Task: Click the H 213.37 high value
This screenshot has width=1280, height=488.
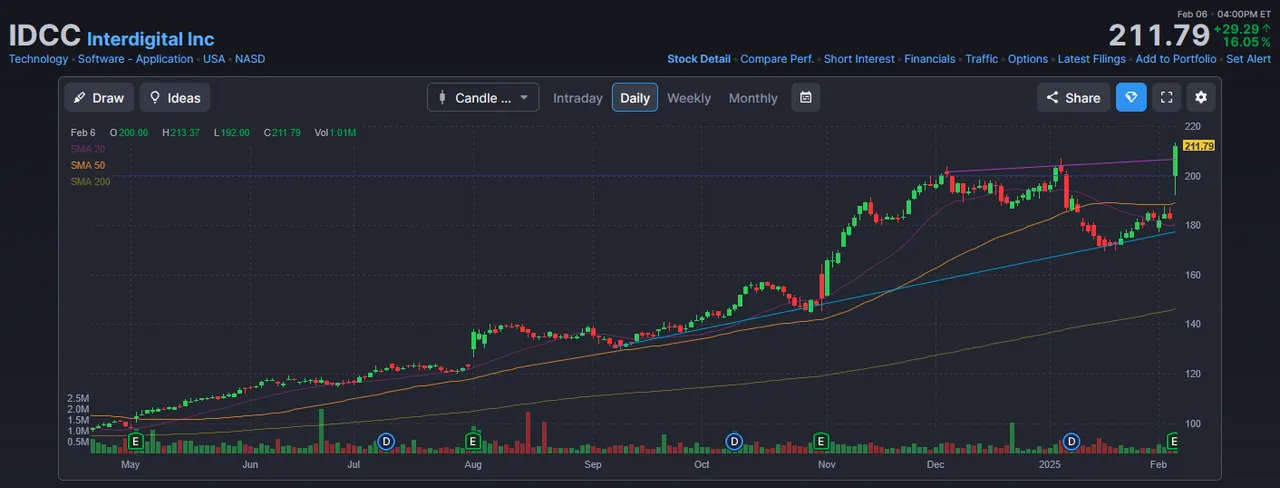Action: (181, 132)
